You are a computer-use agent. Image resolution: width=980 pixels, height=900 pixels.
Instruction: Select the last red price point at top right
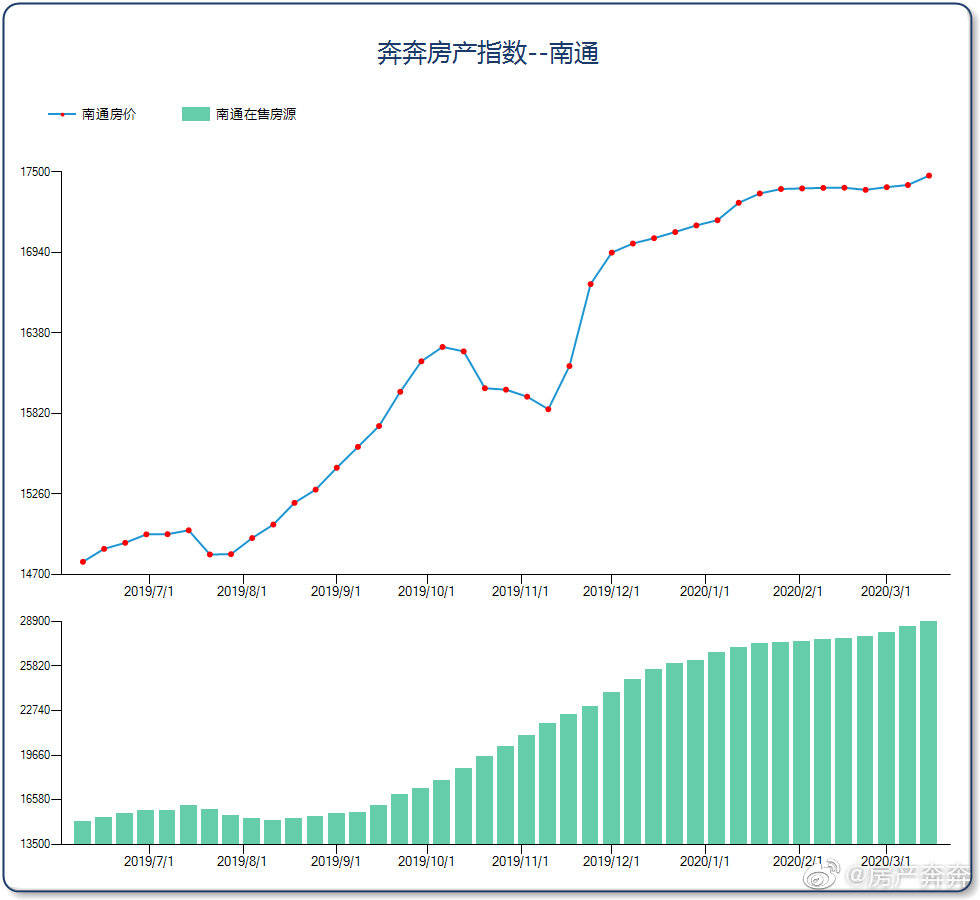pyautogui.click(x=929, y=176)
